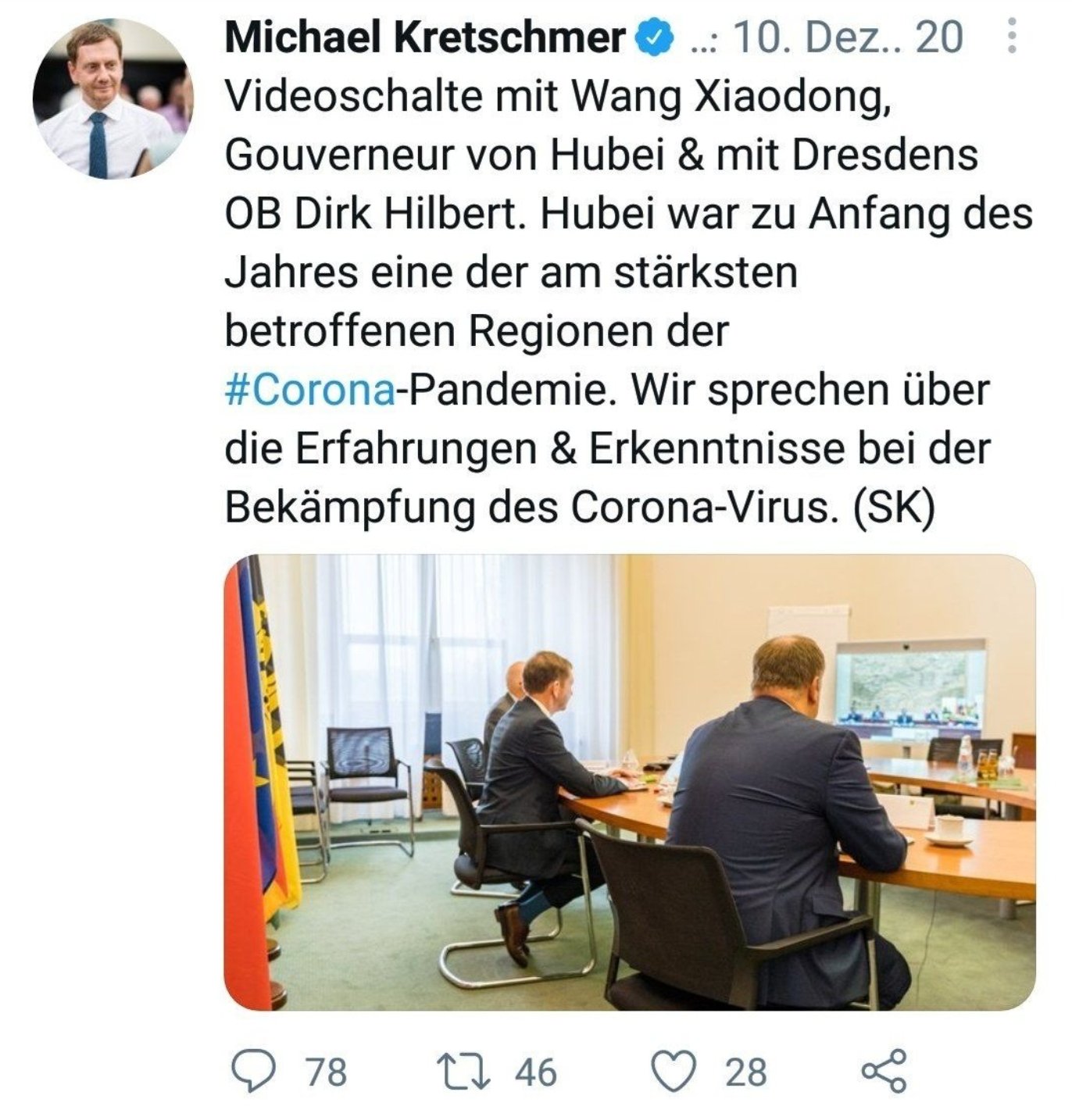Click the reply count 78
1072x1120 pixels.
pyautogui.click(x=326, y=1072)
